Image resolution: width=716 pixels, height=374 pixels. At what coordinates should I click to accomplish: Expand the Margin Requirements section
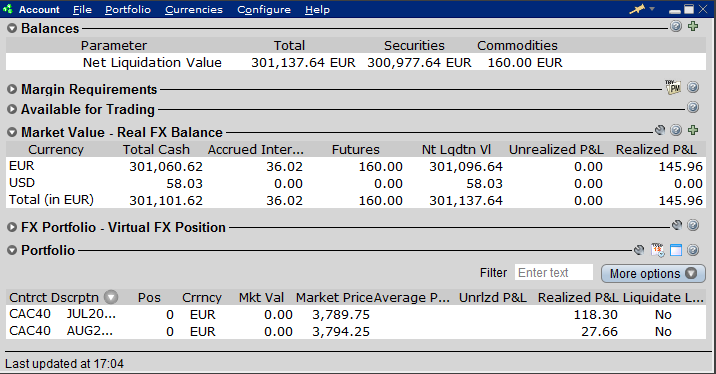tap(12, 89)
